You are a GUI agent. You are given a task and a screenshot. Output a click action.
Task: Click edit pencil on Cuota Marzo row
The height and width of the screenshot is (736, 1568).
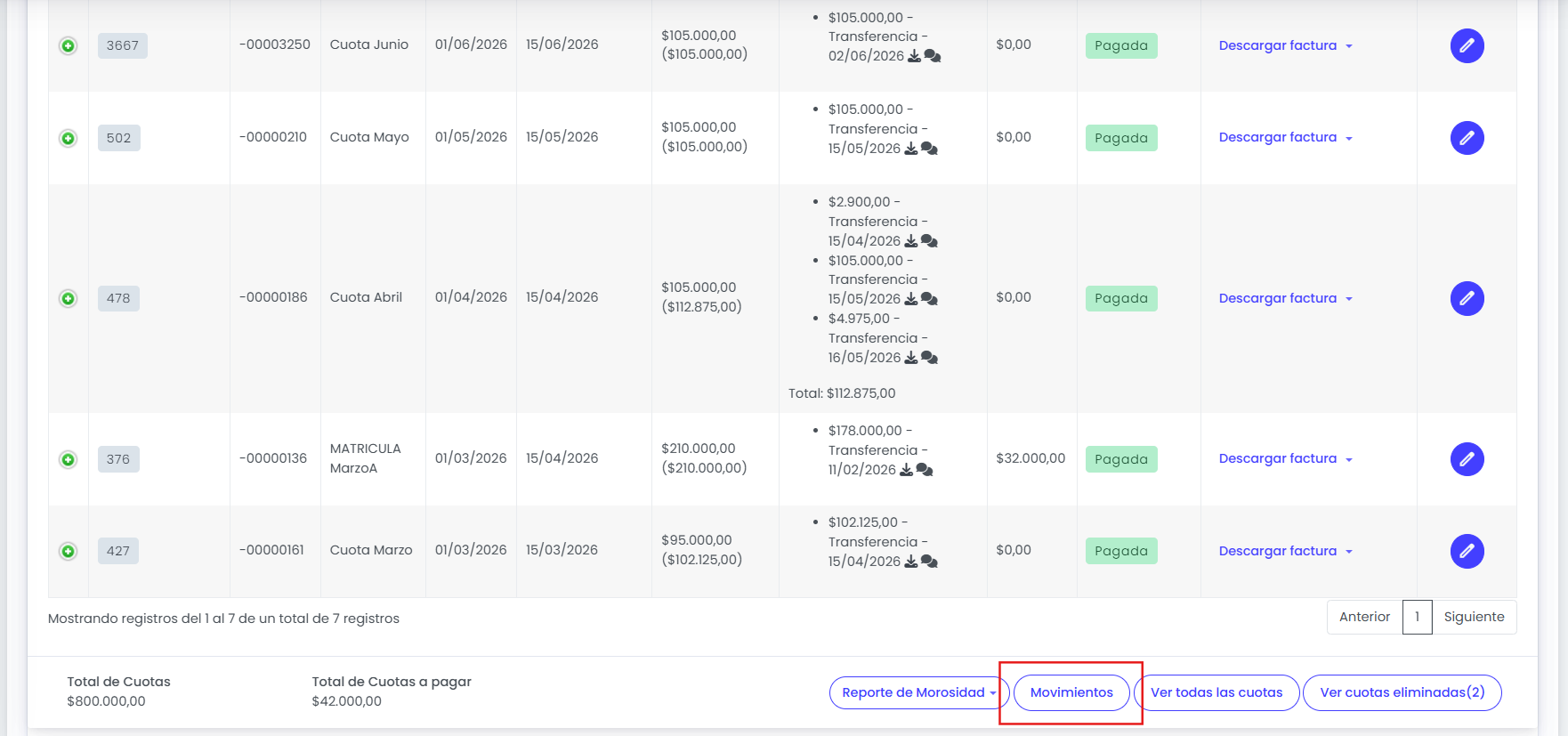[x=1467, y=551]
